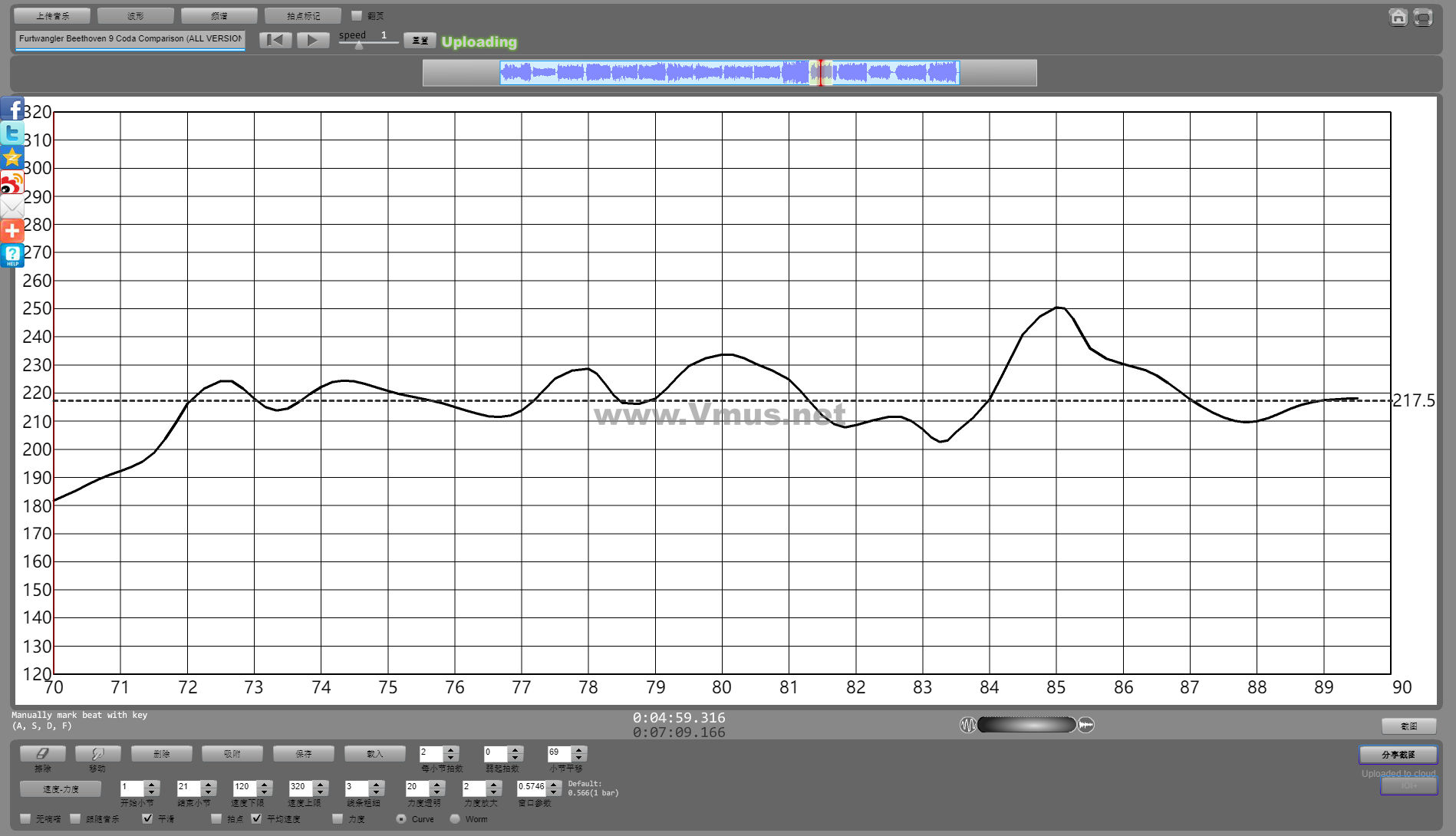Click the 分享截图 share screenshot button
The height and width of the screenshot is (836, 1456).
pos(1398,755)
